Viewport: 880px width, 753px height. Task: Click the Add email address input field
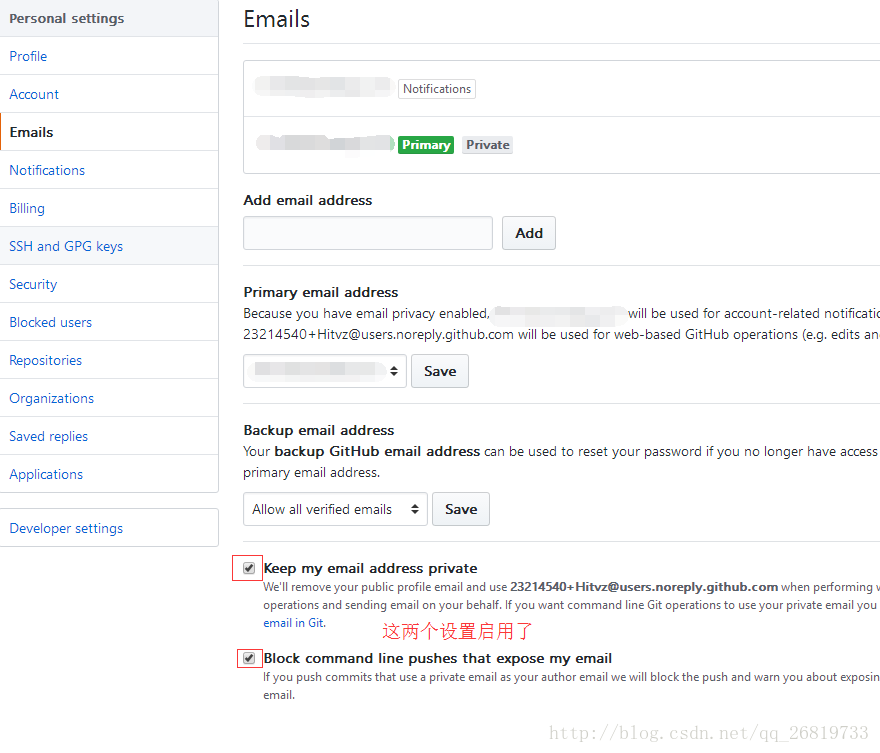click(368, 233)
